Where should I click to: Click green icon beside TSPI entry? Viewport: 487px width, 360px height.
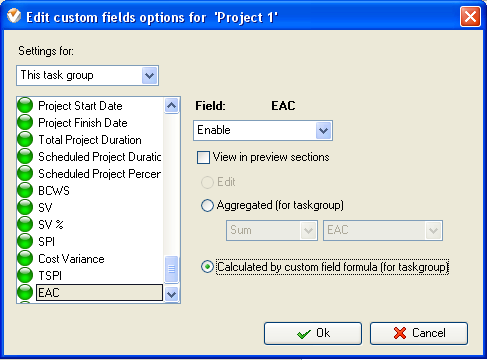pyautogui.click(x=25, y=275)
